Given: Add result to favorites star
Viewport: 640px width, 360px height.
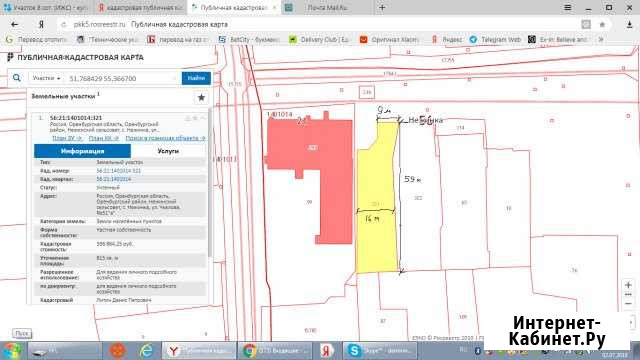Looking at the screenshot, I should point(201,98).
